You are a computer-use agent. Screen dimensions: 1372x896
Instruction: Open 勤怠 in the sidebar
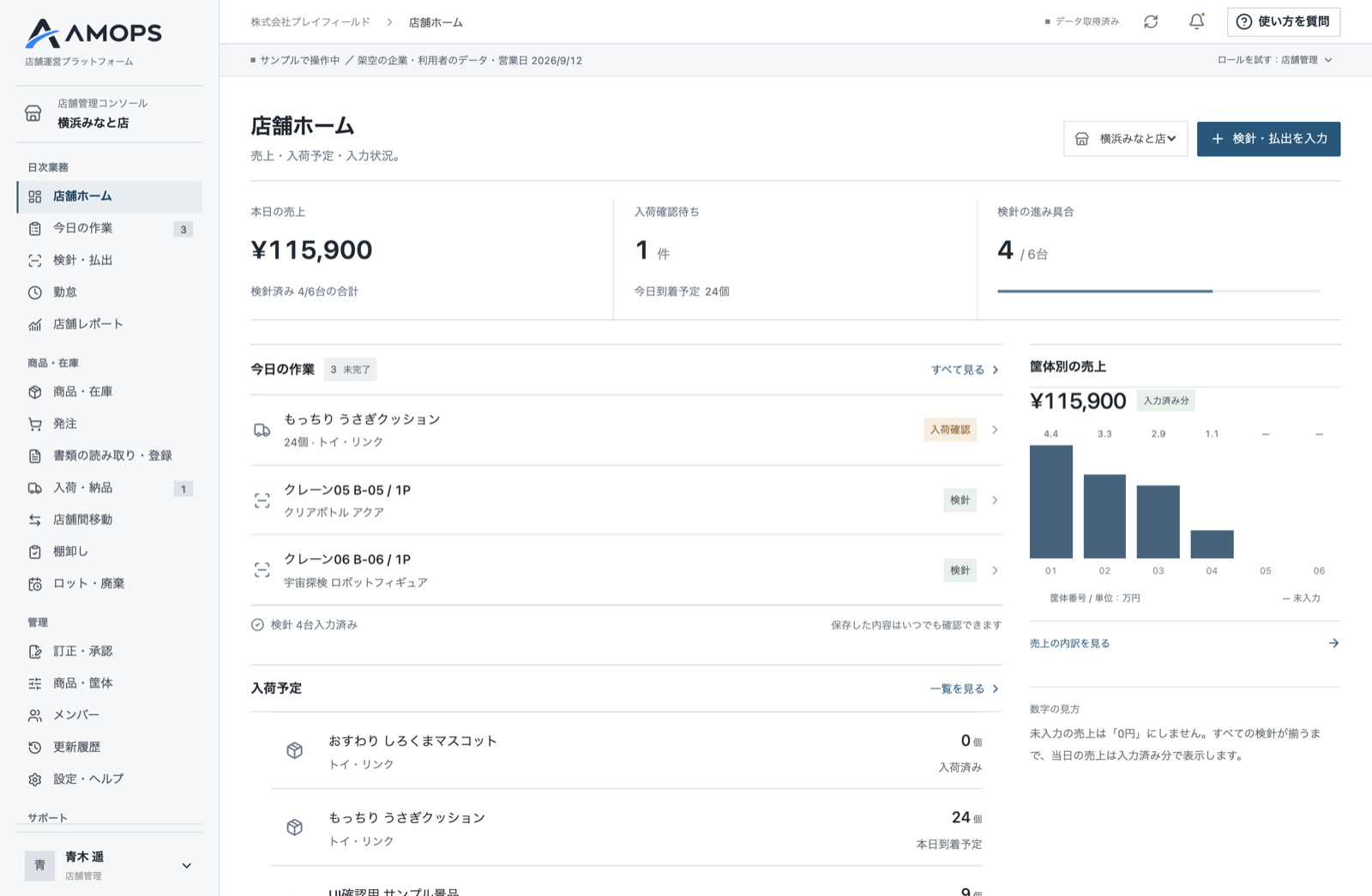point(110,292)
